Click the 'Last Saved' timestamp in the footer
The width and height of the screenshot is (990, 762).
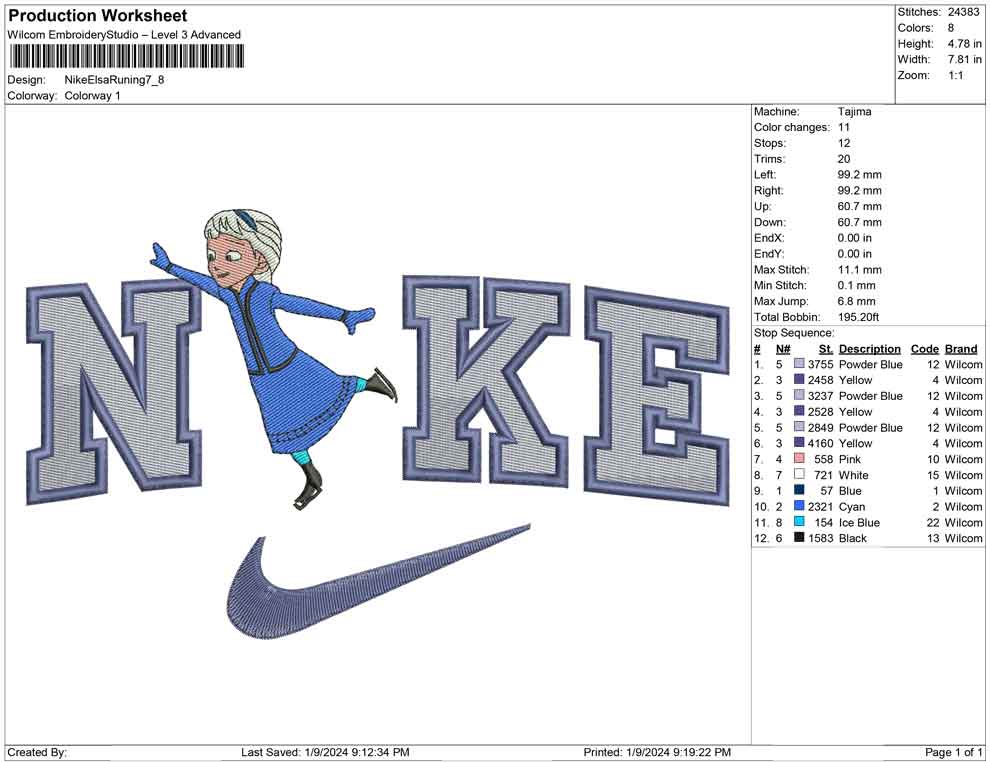[325, 752]
